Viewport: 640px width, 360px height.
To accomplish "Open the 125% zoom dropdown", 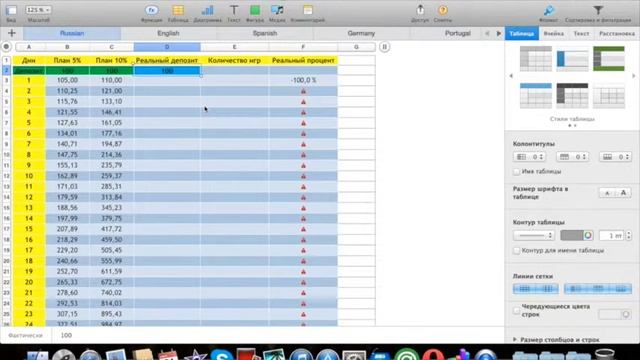I will tap(38, 10).
